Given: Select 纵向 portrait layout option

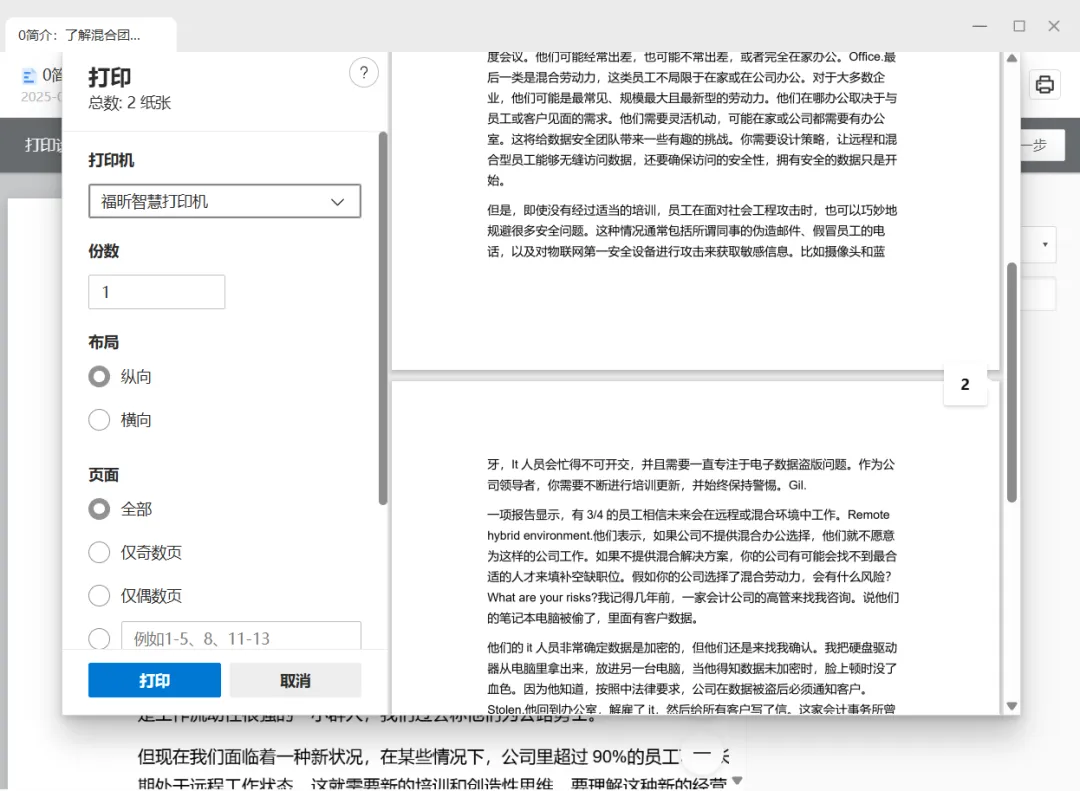Looking at the screenshot, I should tap(99, 376).
